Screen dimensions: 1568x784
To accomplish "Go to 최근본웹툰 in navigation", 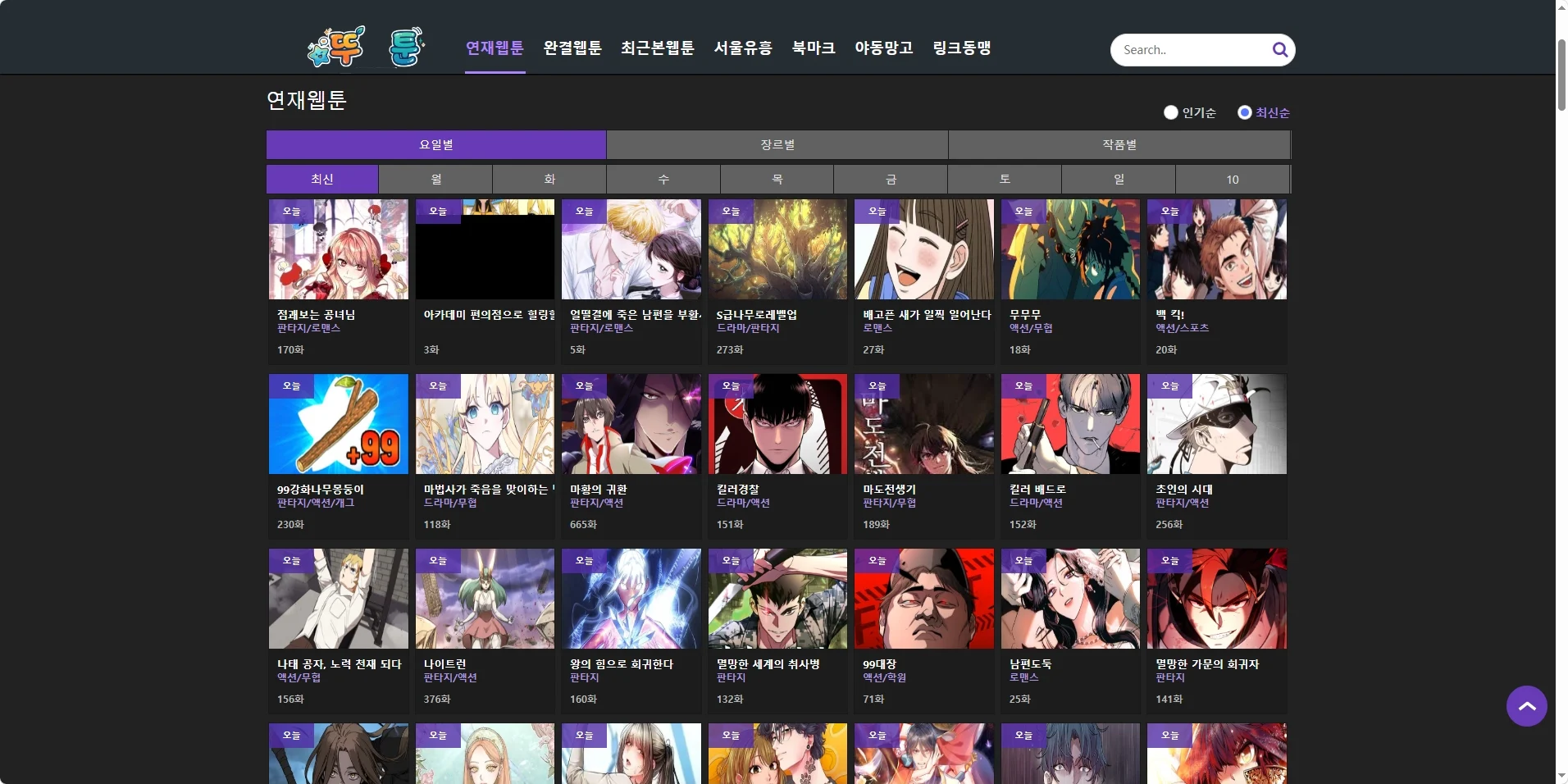I will 658,48.
